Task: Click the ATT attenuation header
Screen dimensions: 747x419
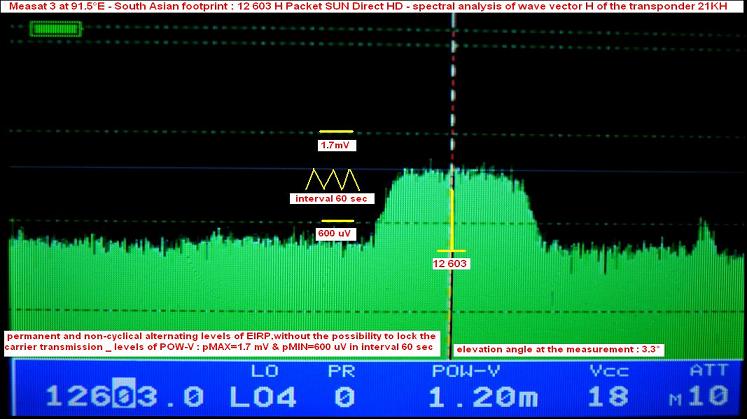Action: (705, 370)
